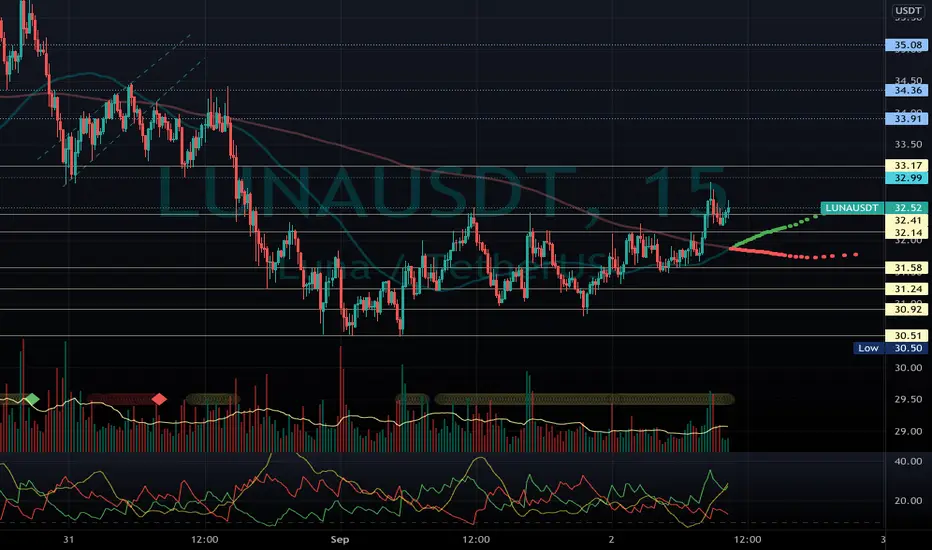Viewport: 932px width, 550px height.
Task: Click the 29.00 price scale value
Action: (x=908, y=432)
